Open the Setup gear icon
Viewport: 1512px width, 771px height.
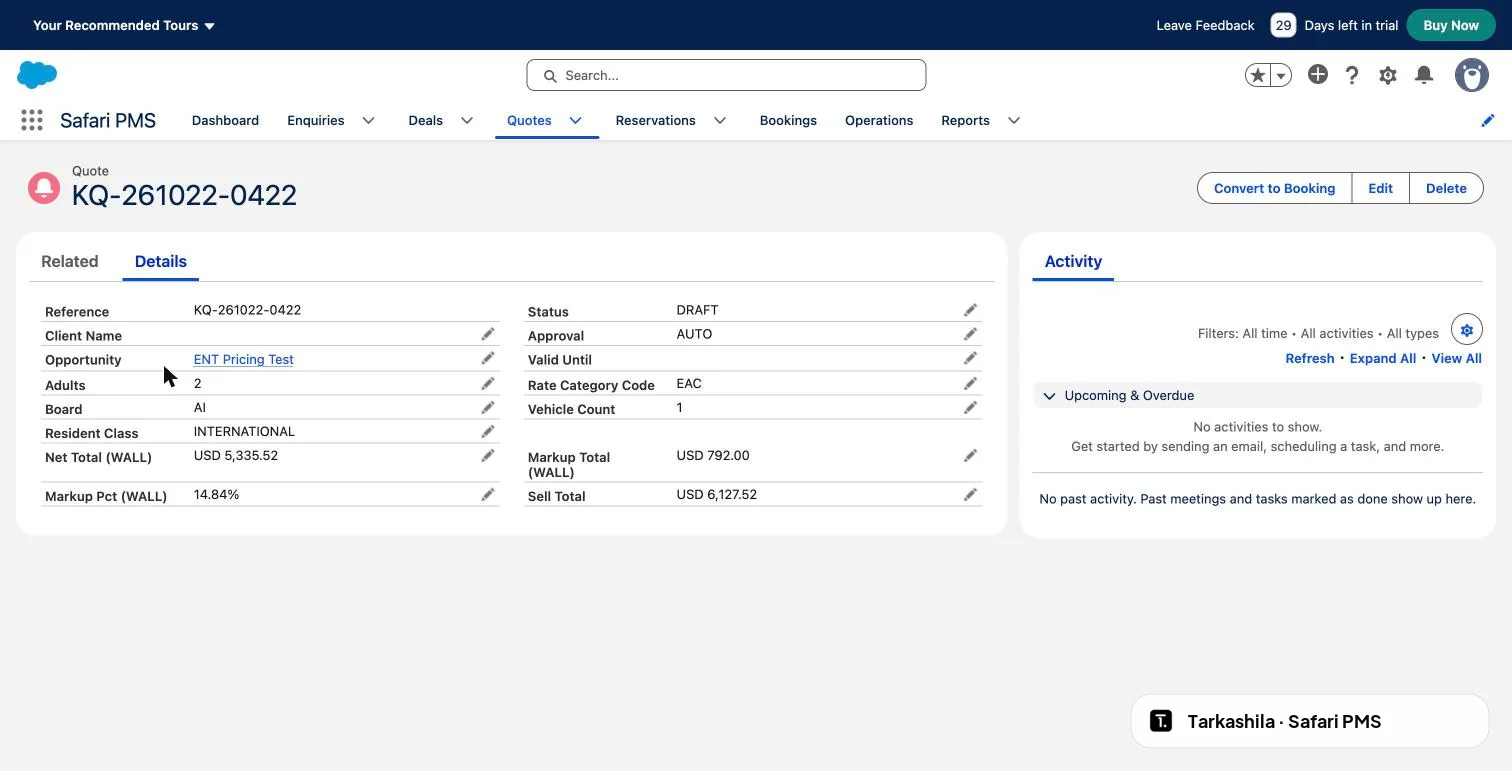click(1388, 75)
